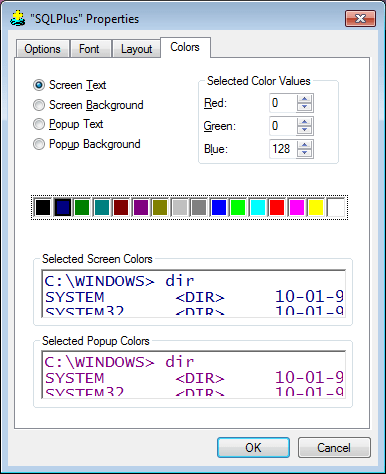Click the Selected Screen Colors preview
Screen dimensions: 386x474
[193, 293]
